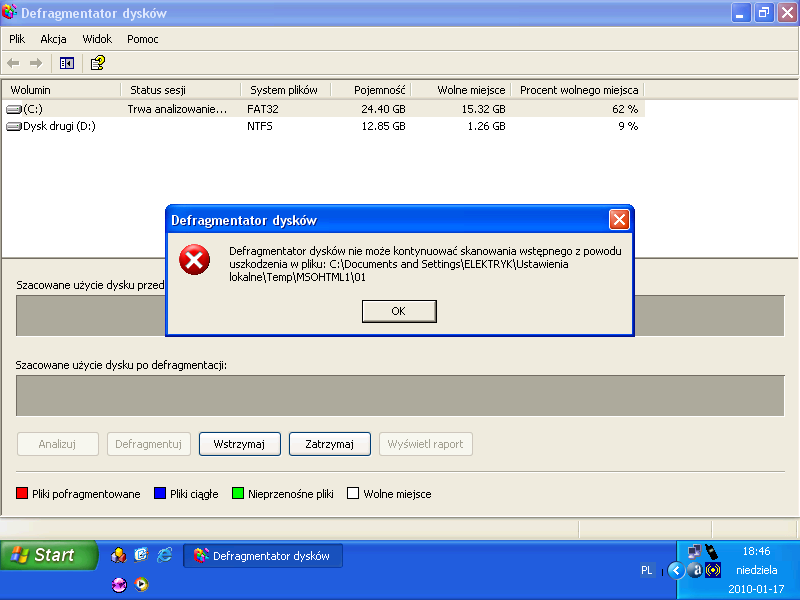The width and height of the screenshot is (800, 600).
Task: Open the Plik menu
Action: 17,39
